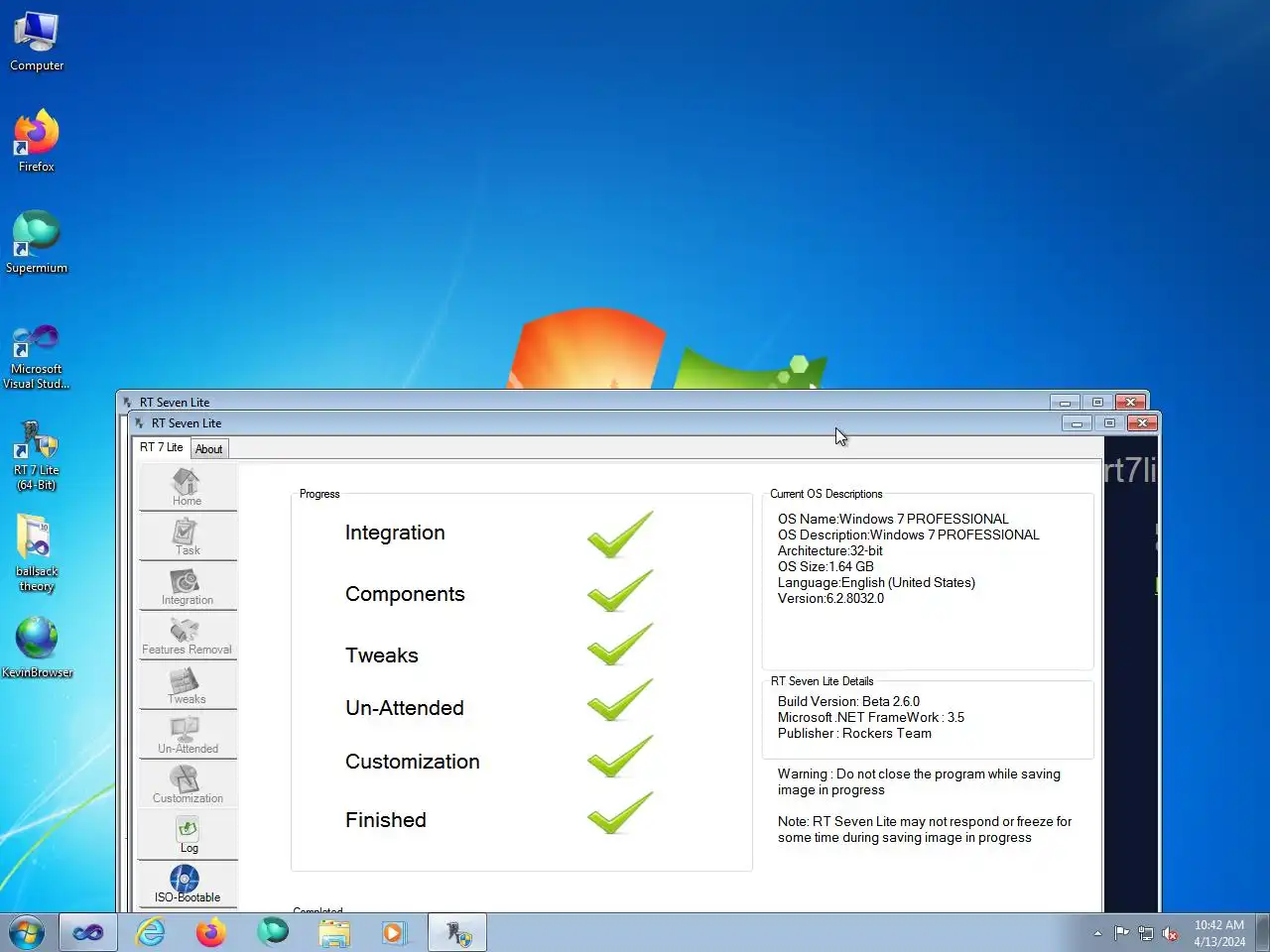Select the Firefox desktop shortcut
Viewport: 1270px width, 952px height.
click(37, 142)
